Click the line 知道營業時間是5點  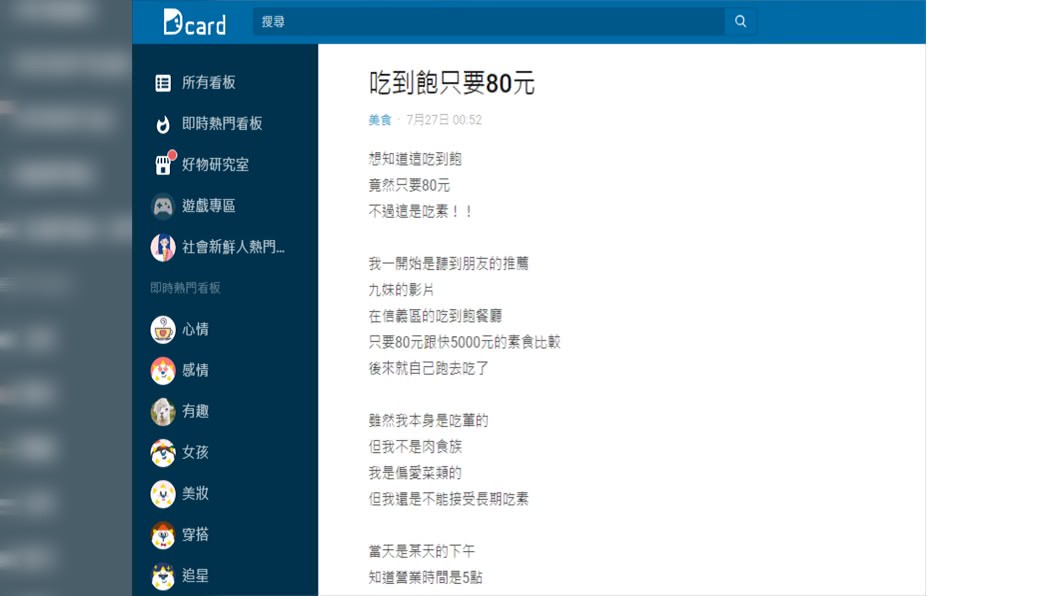(426, 578)
